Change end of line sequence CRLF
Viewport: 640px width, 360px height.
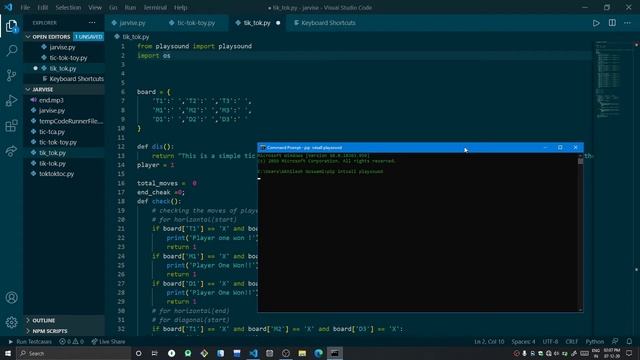pyautogui.click(x=571, y=342)
